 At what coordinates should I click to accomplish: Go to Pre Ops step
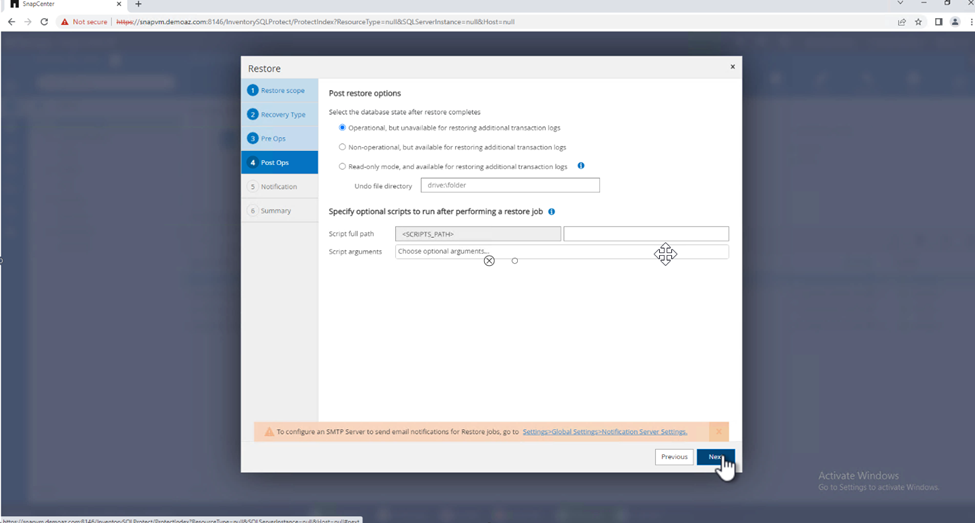tap(279, 138)
